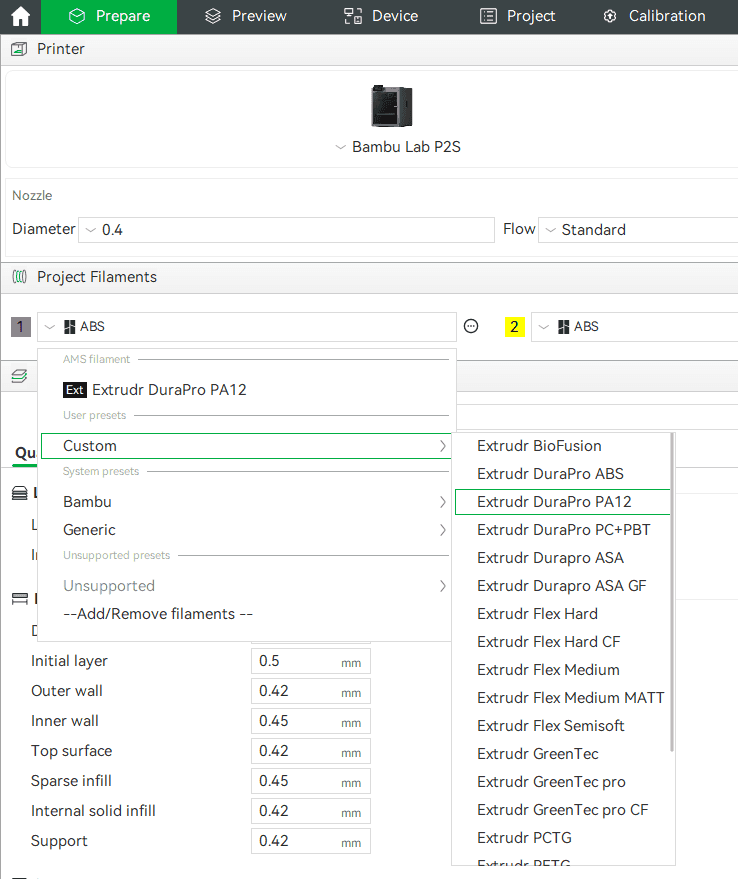Open the Bambu Lab P2S printer dropdown

point(398,147)
